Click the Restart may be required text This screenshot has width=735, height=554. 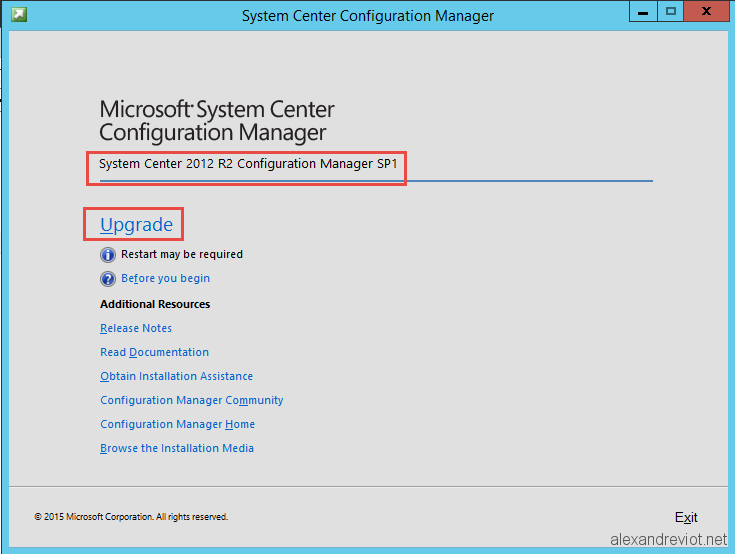pyautogui.click(x=182, y=254)
